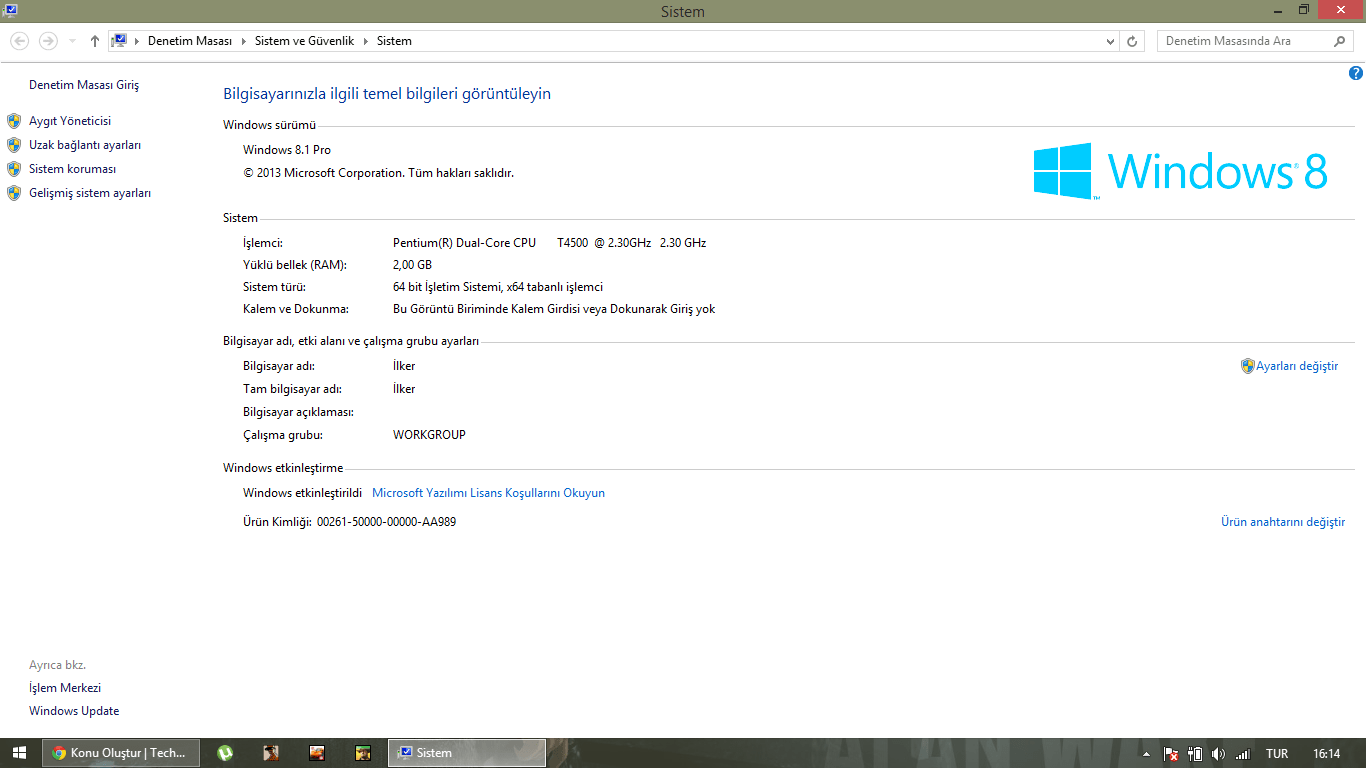This screenshot has height=768, width=1366.
Task: Click the volume speaker tray icon
Action: tap(1218, 754)
